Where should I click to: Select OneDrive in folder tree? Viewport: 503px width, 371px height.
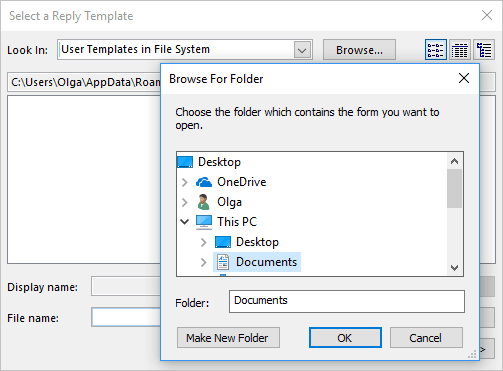(x=242, y=182)
